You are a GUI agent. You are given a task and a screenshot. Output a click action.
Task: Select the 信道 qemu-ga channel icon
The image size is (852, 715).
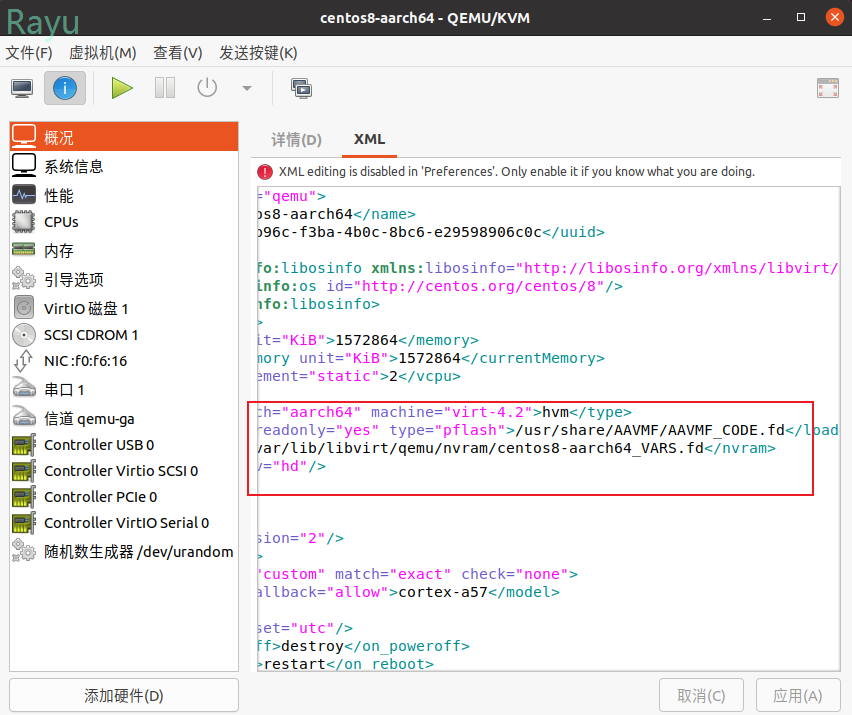[x=24, y=417]
